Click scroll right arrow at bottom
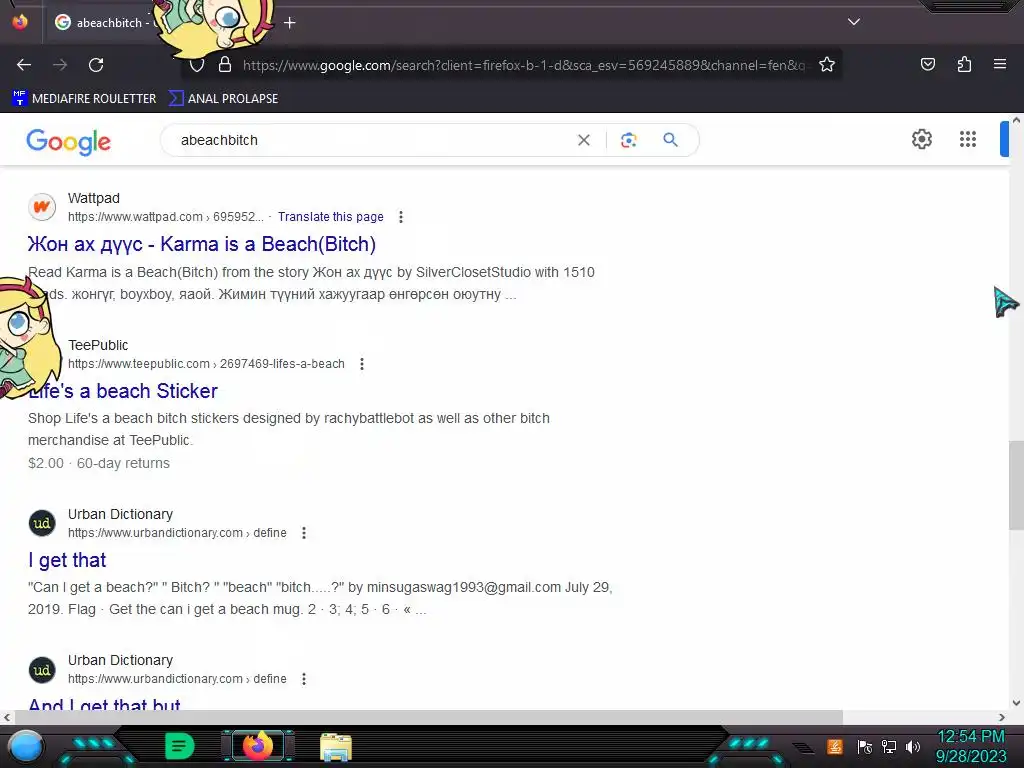Screen dimensions: 1024x768 pos(1002,717)
